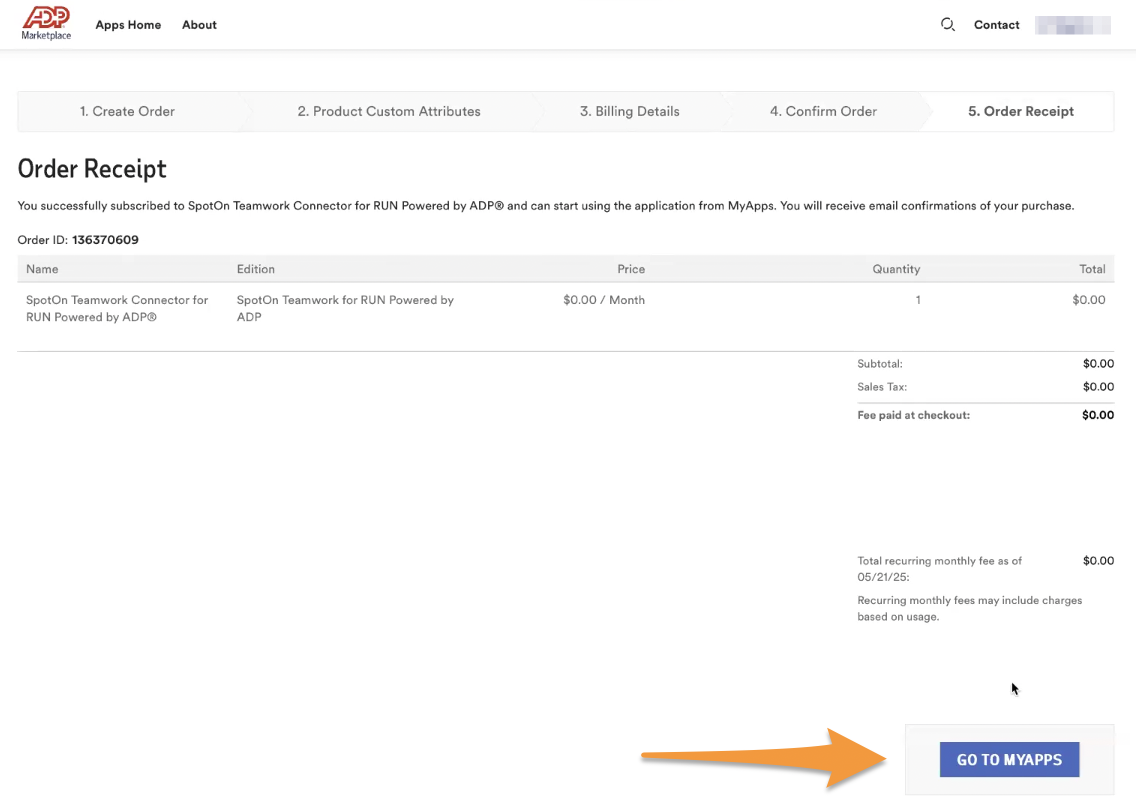Click the $0.00 / Month price cell

pyautogui.click(x=604, y=300)
